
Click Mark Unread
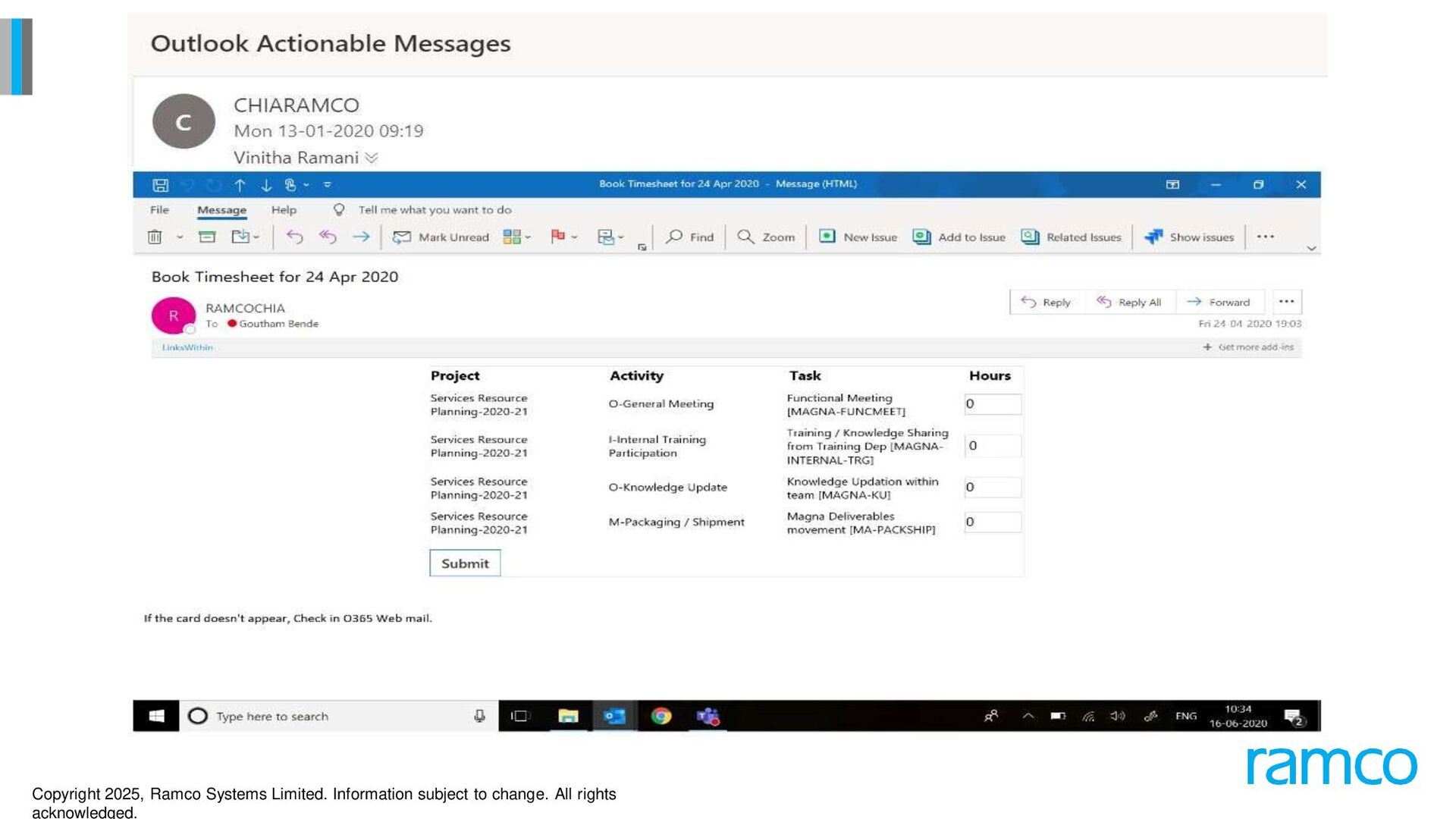[441, 237]
